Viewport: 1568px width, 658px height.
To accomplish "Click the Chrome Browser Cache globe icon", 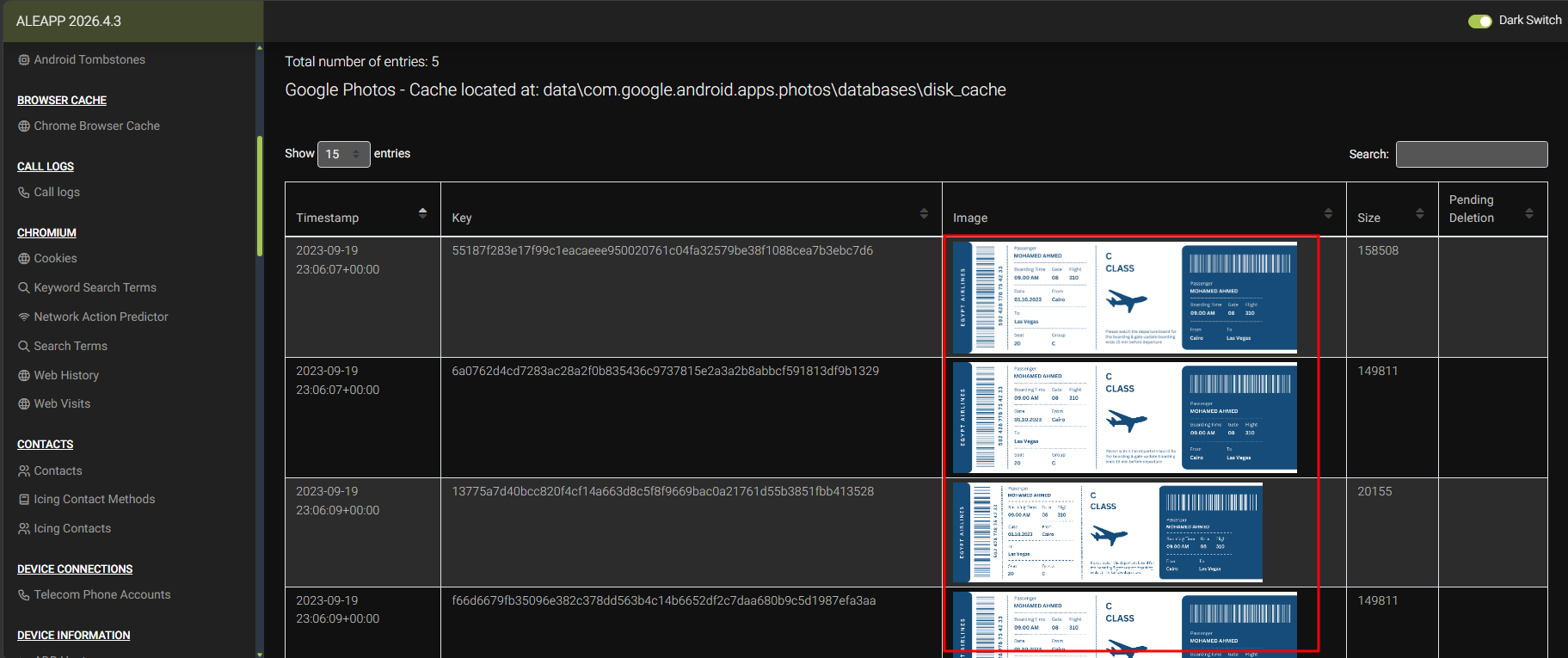I will tap(24, 126).
